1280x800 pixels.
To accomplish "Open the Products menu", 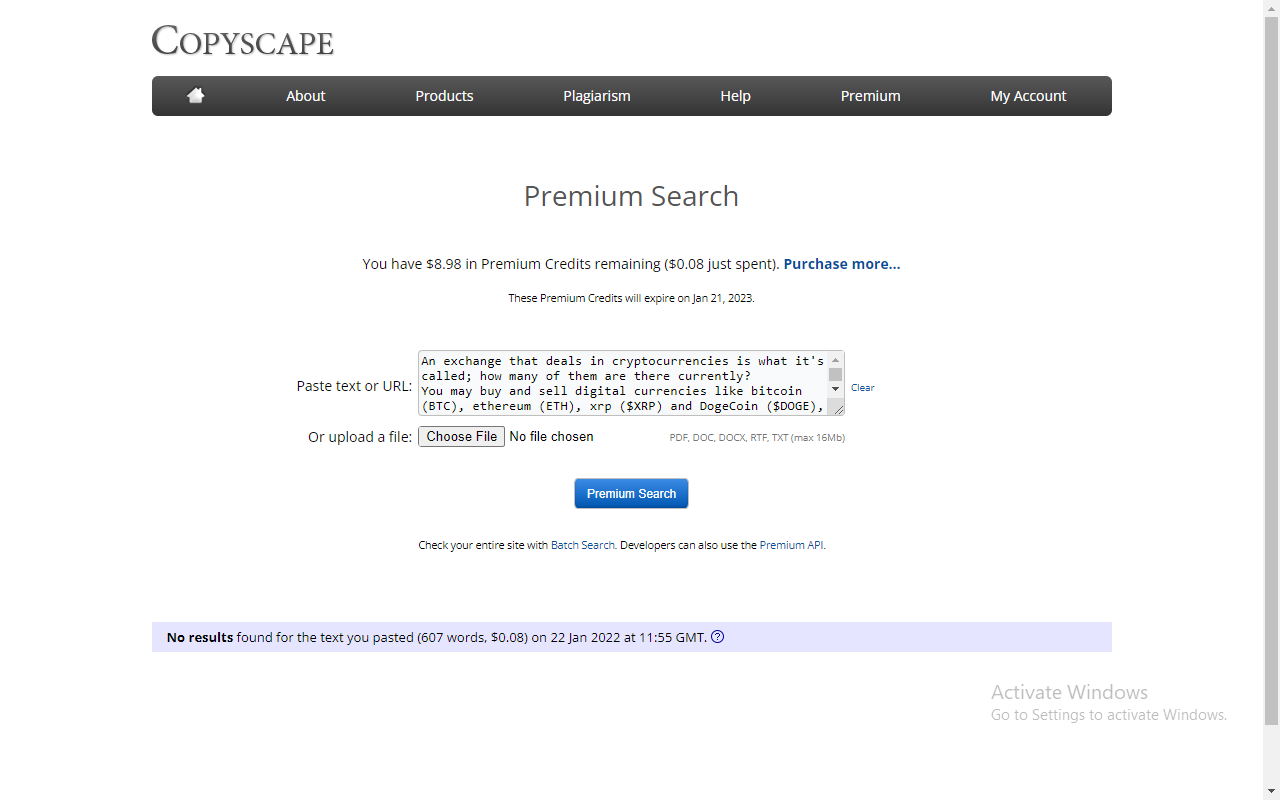I will coord(444,96).
